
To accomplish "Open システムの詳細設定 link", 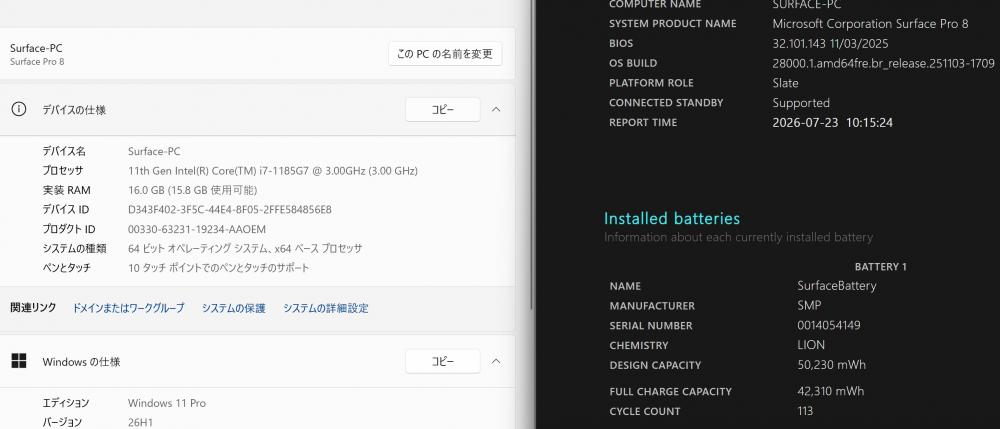I will click(326, 308).
